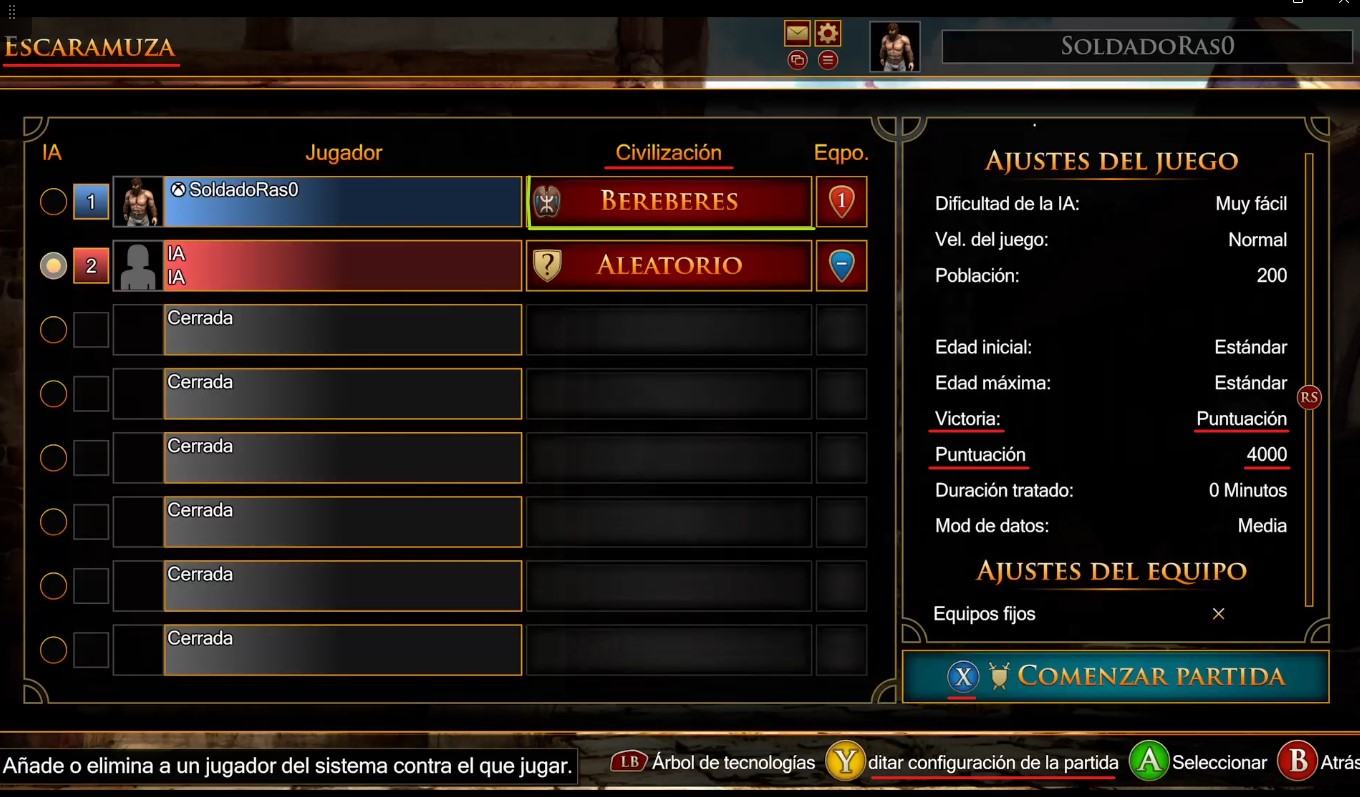Image resolution: width=1360 pixels, height=797 pixels.
Task: Toggle the IA radio button for player 2
Action: click(x=53, y=266)
